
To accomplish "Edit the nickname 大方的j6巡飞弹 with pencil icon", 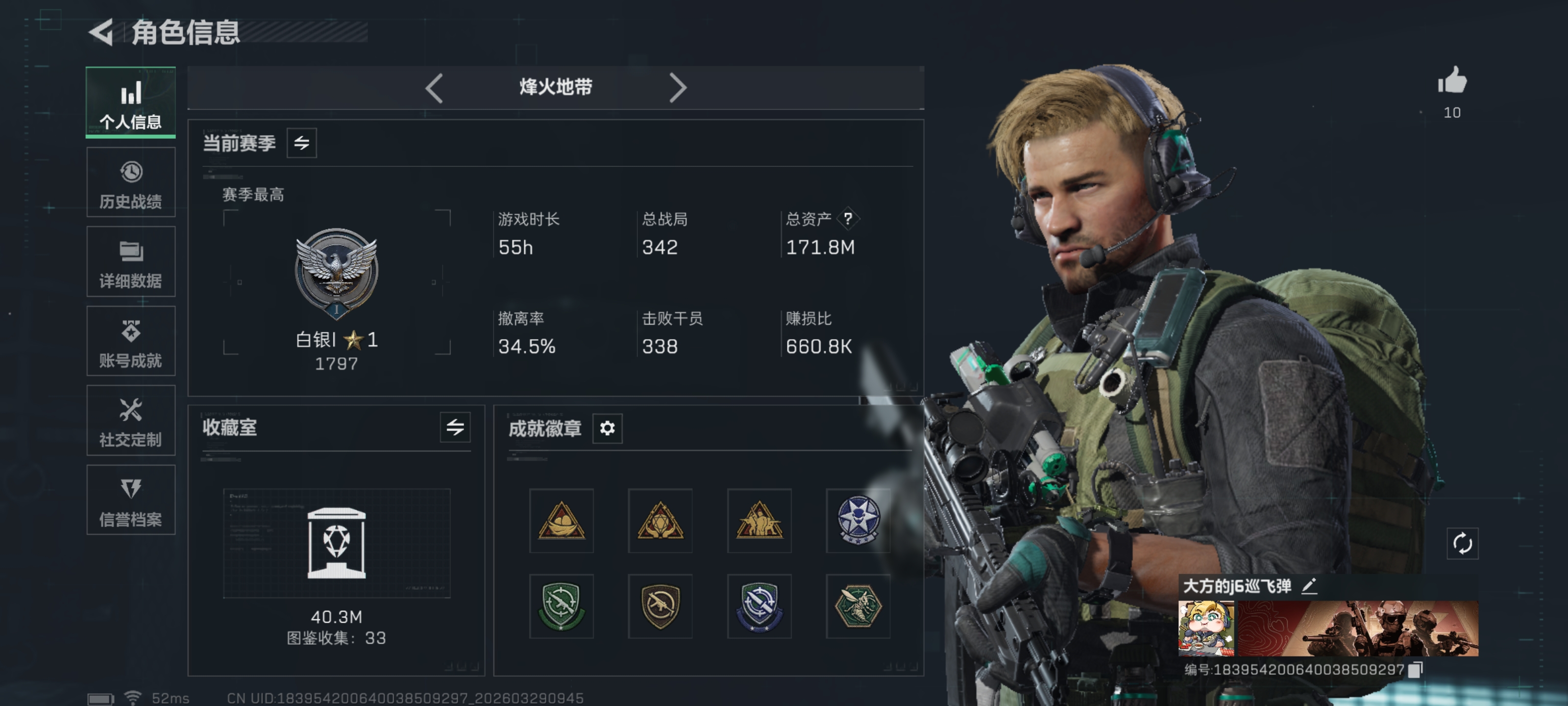I will pos(1309,586).
